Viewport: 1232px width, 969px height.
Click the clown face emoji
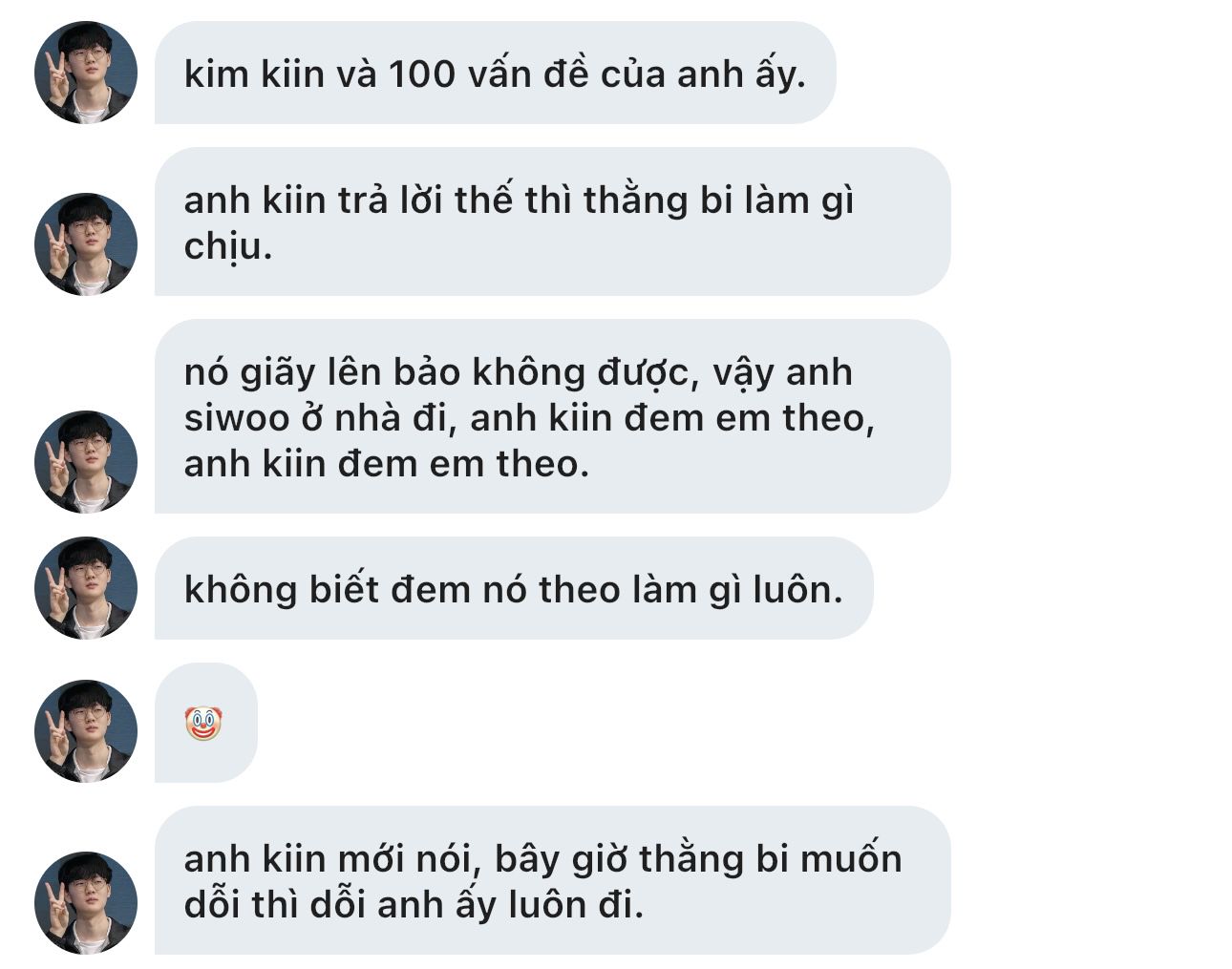[203, 723]
